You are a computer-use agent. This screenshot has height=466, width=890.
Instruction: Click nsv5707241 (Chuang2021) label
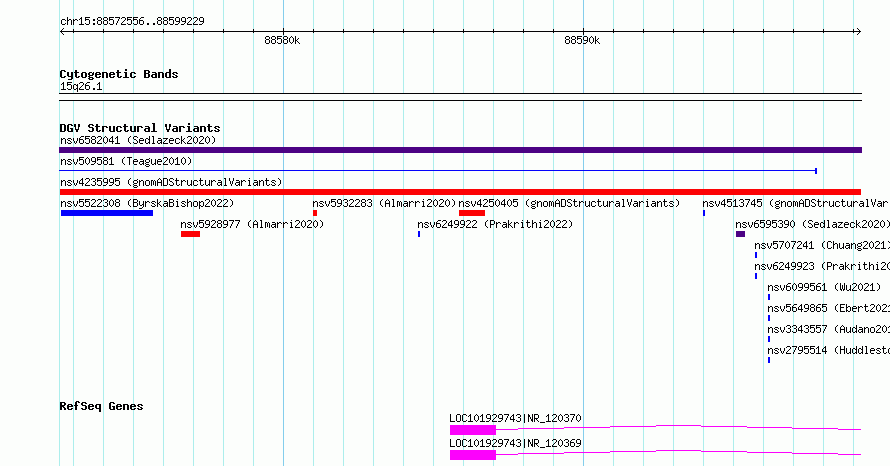(822, 245)
